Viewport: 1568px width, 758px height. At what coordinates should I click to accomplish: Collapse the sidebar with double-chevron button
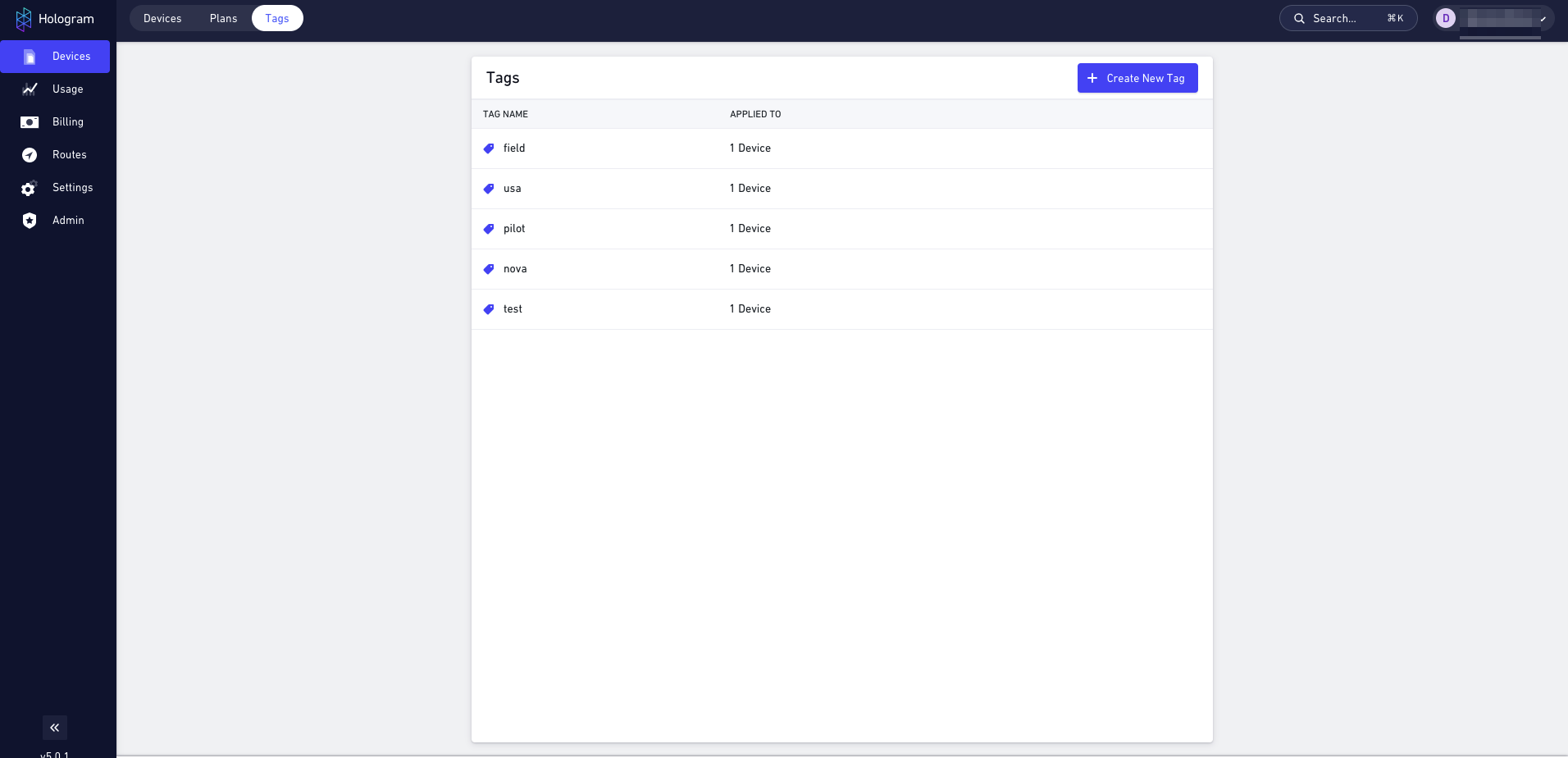pos(55,728)
